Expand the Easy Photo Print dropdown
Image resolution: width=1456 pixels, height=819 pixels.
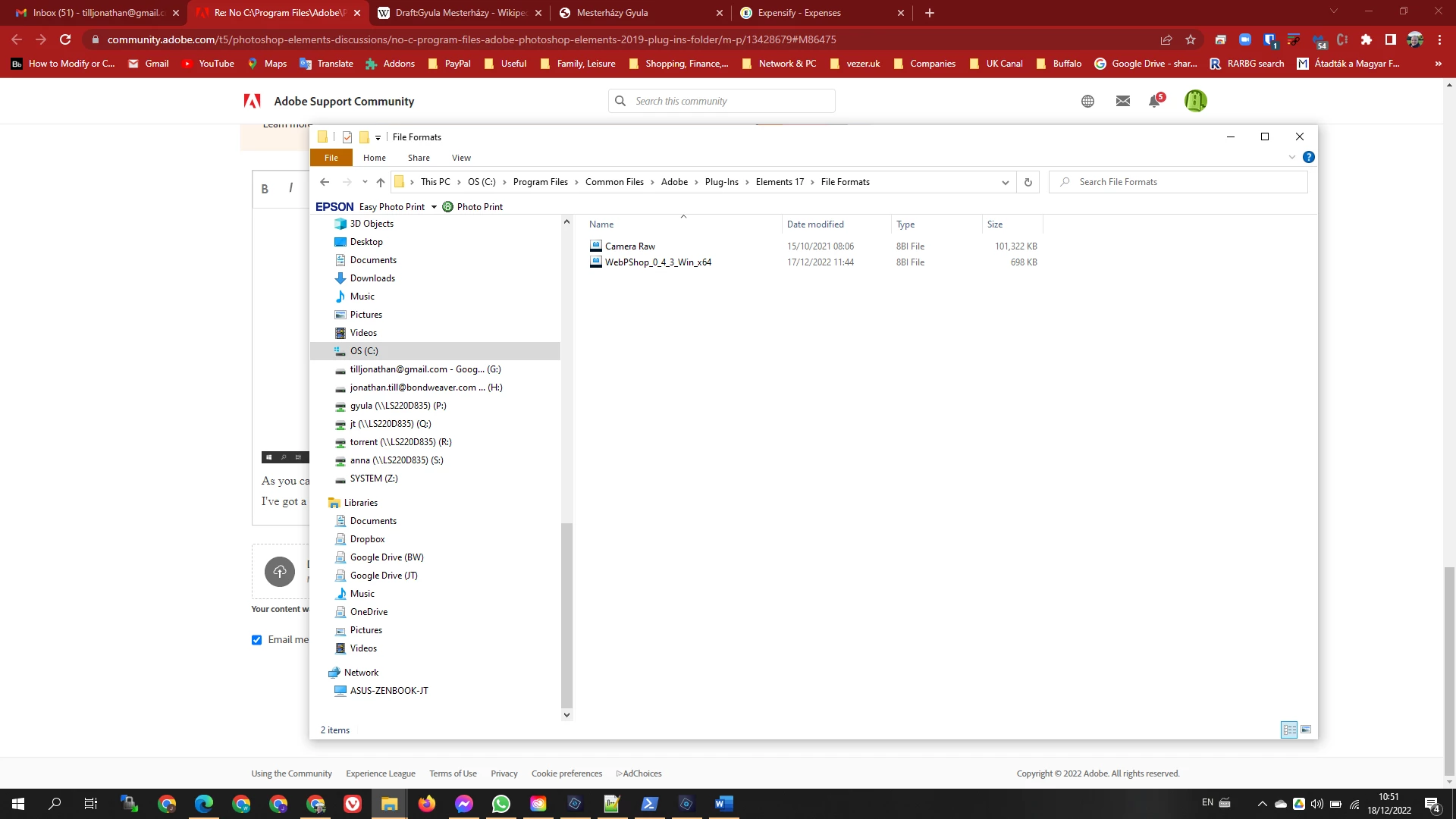point(434,207)
